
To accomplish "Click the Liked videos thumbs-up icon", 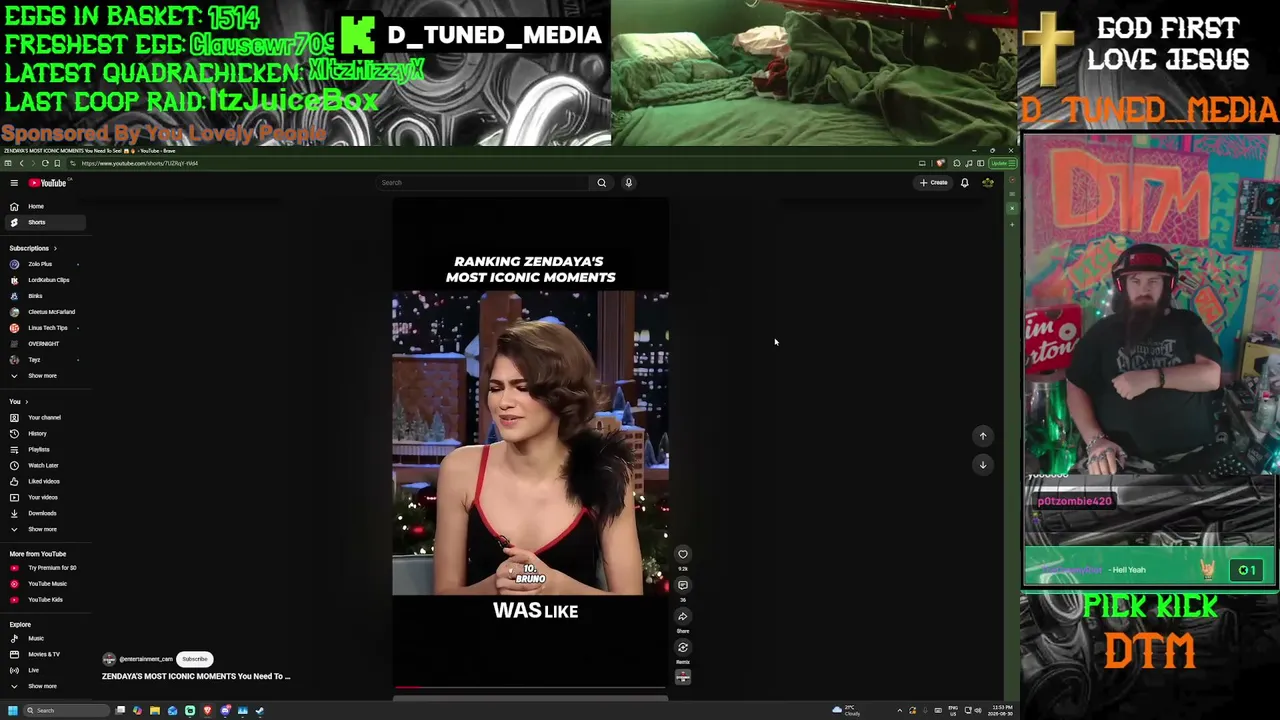I will 14,482.
